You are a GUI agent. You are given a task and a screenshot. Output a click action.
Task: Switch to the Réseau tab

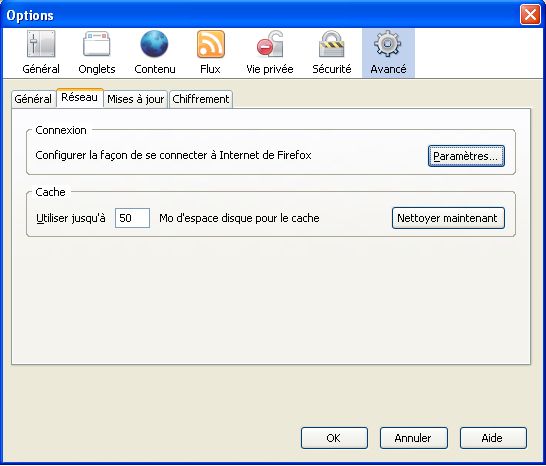tap(79, 98)
